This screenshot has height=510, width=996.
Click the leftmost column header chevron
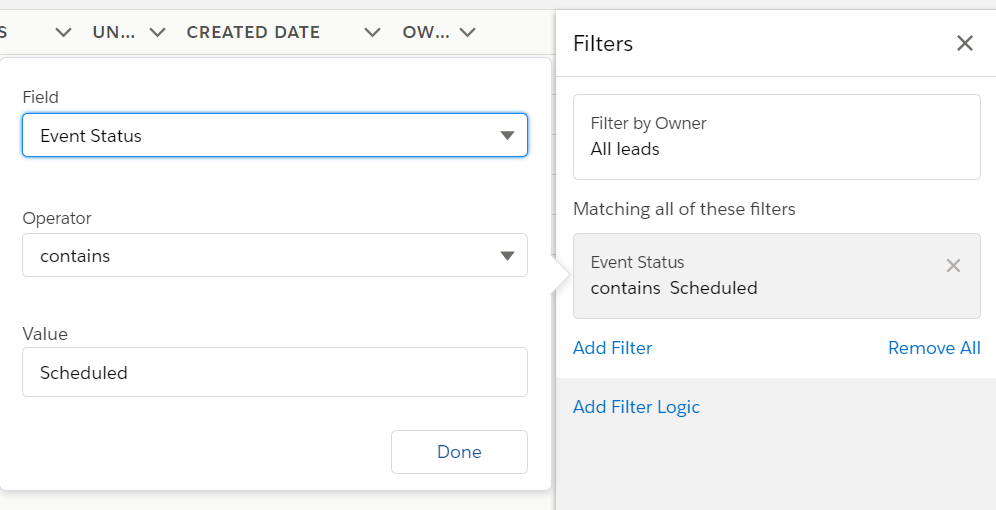63,32
